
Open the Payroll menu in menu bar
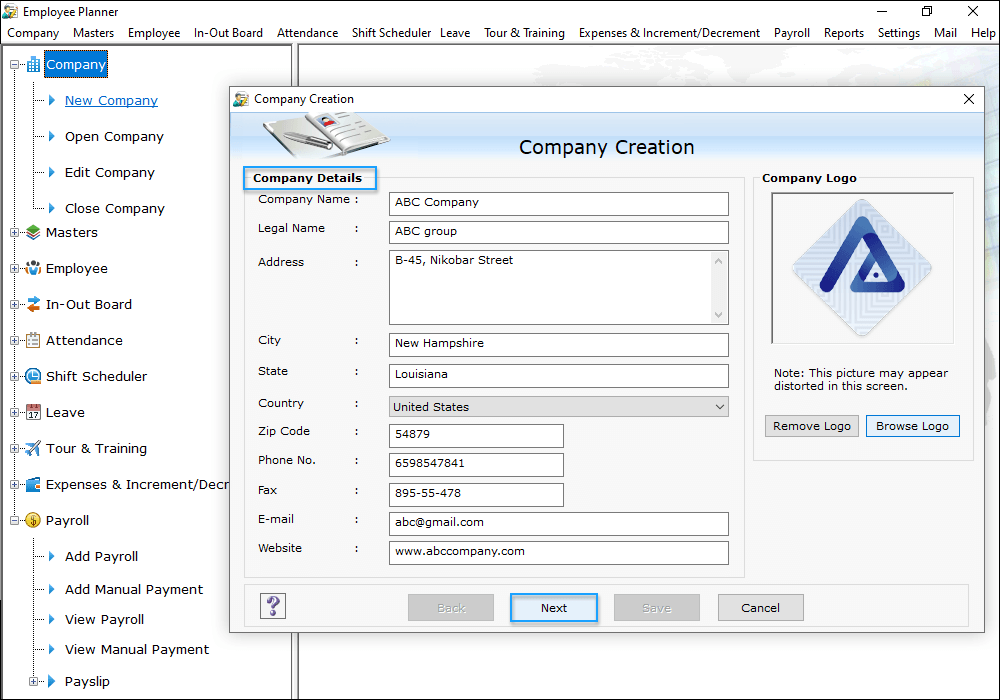(x=791, y=33)
